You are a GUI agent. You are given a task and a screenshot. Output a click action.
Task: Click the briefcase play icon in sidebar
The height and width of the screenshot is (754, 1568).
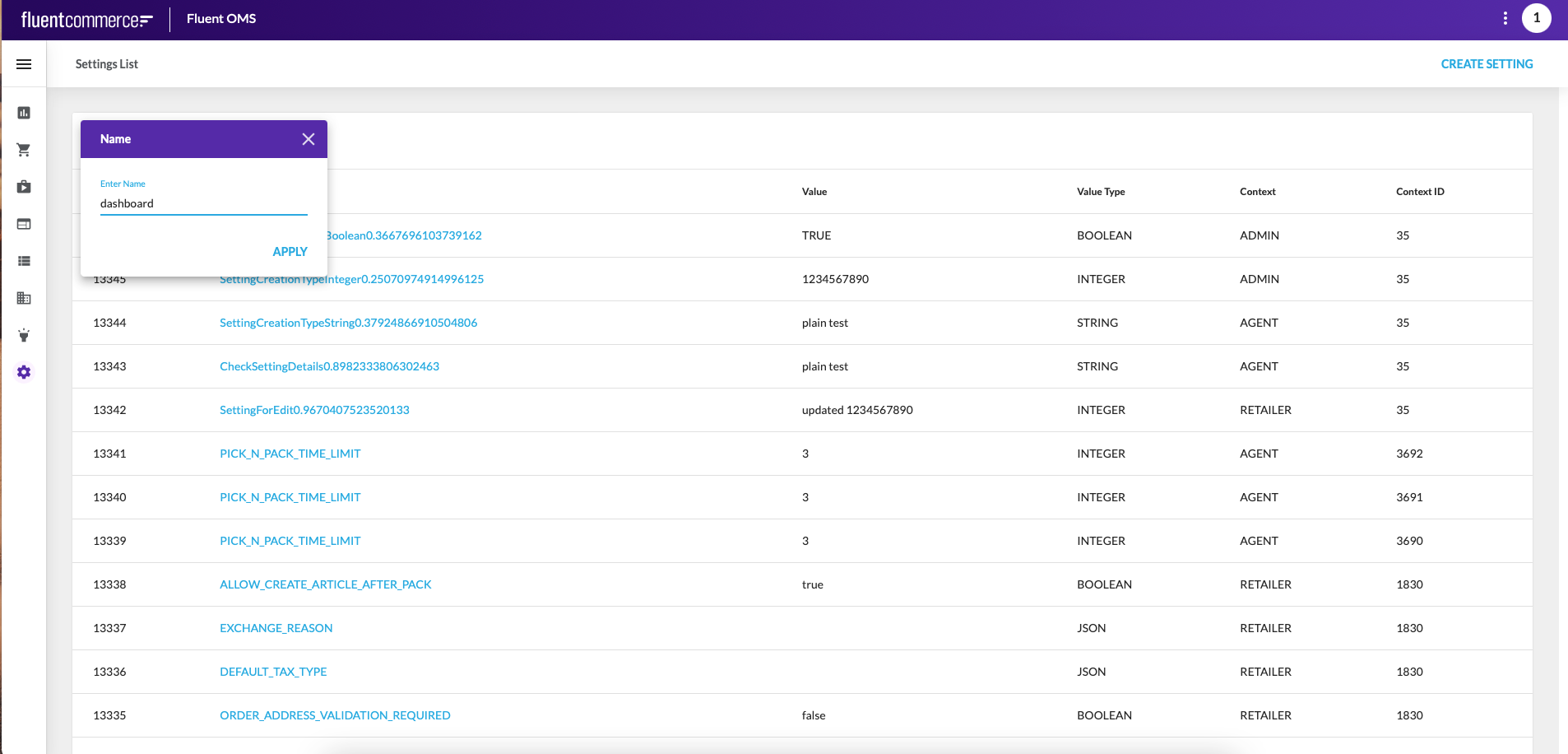pos(24,187)
